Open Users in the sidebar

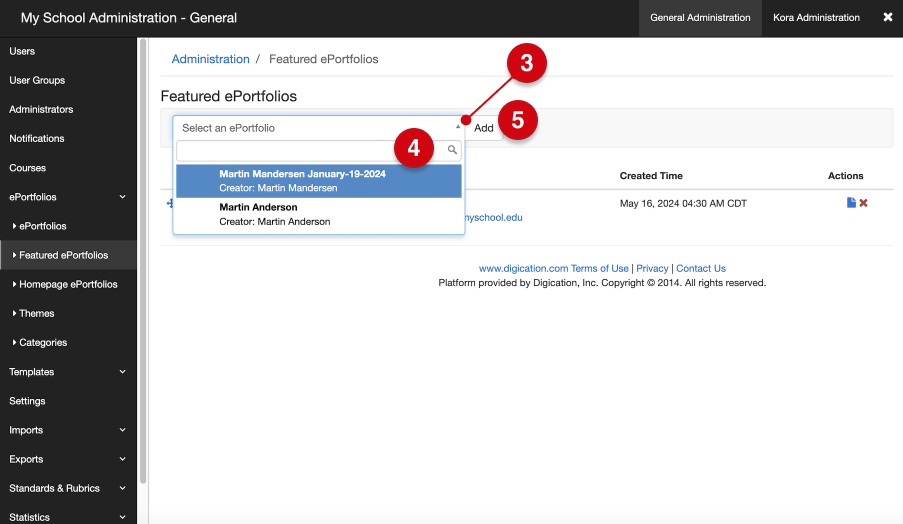pyautogui.click(x=22, y=51)
